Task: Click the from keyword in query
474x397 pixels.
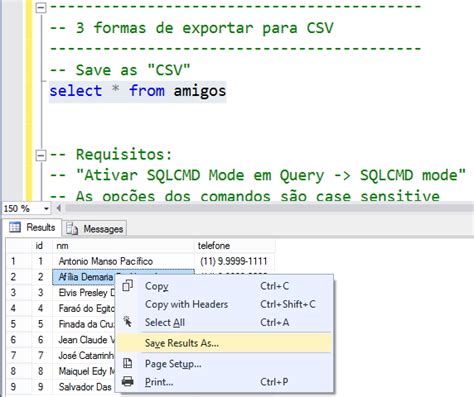Action: coord(147,91)
